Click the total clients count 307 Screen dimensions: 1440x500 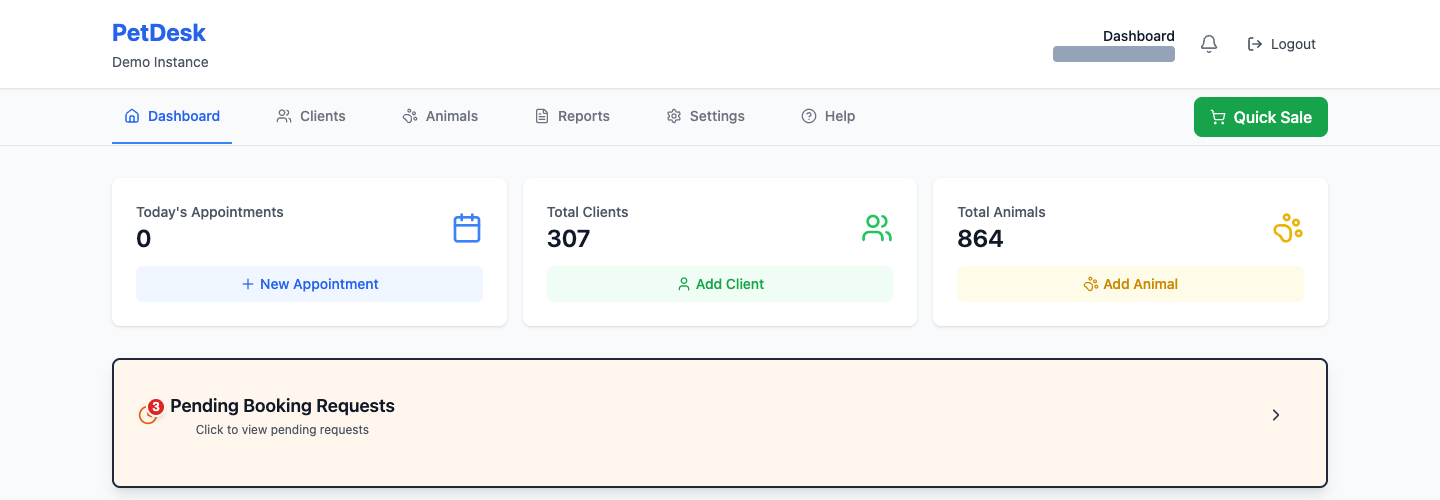click(x=568, y=239)
